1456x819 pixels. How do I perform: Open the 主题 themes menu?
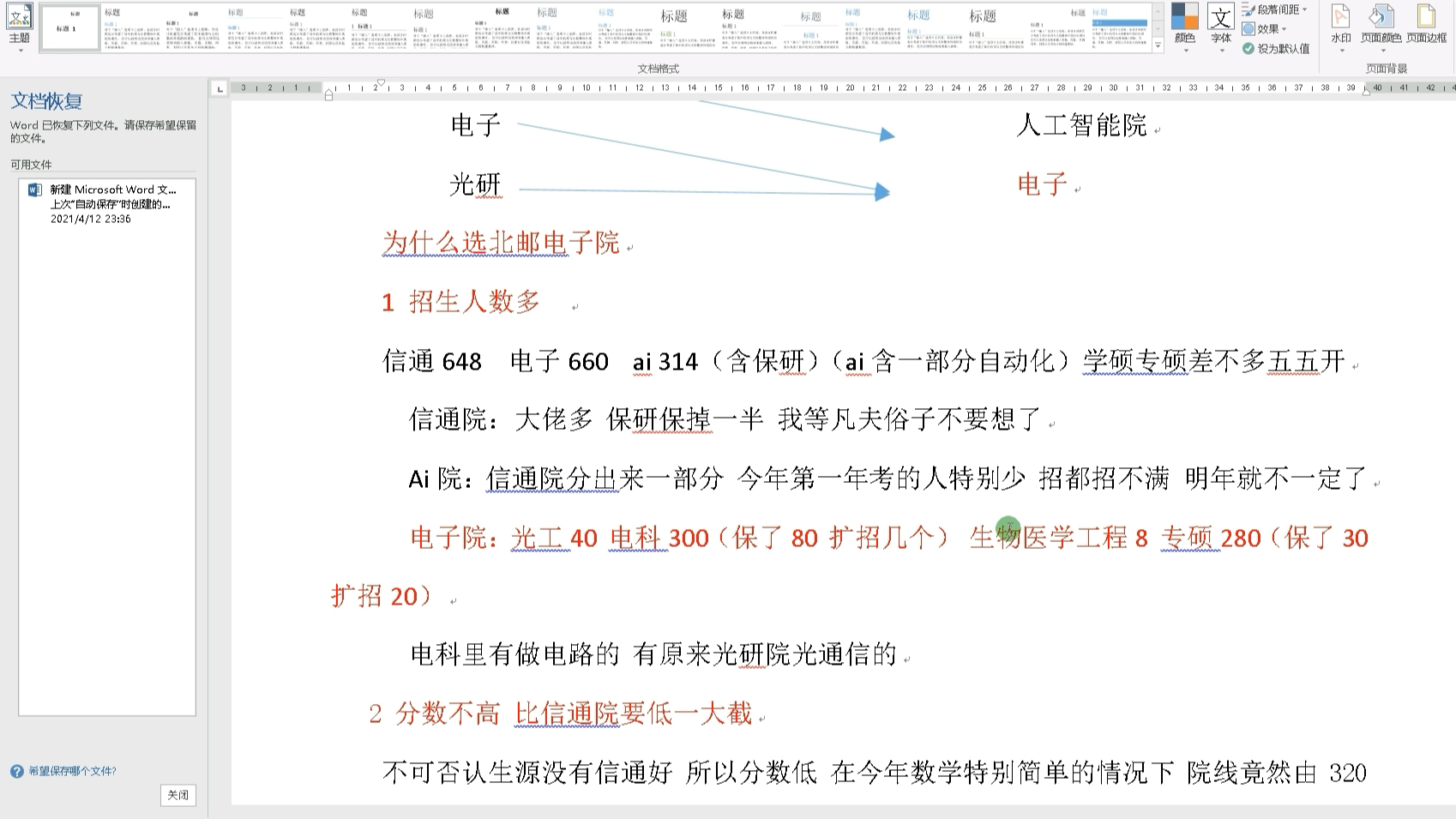coord(19,28)
